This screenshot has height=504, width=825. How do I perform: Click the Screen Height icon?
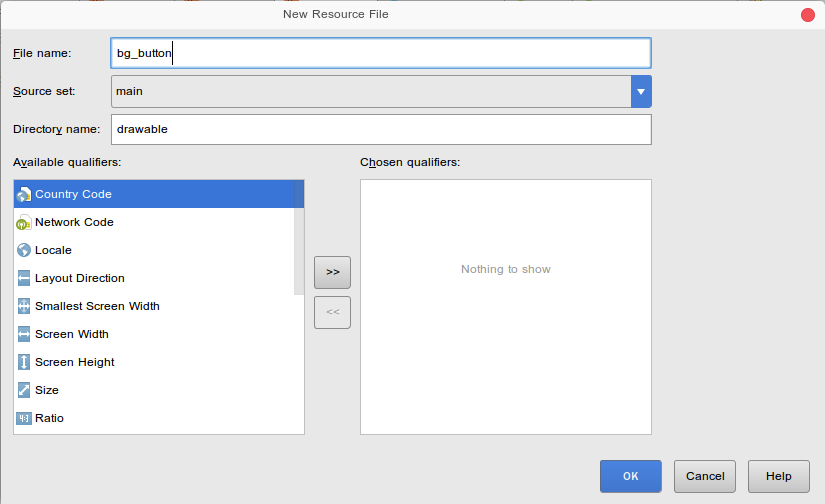pyautogui.click(x=24, y=362)
